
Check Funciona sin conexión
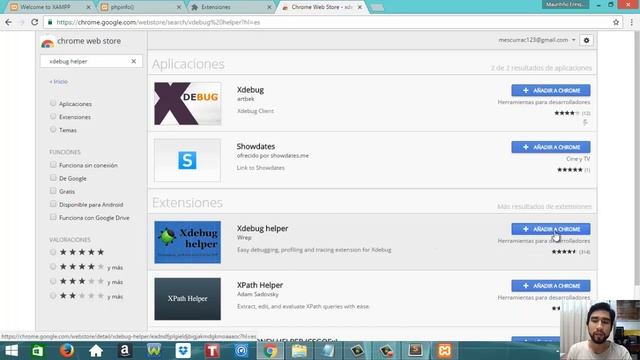53,164
